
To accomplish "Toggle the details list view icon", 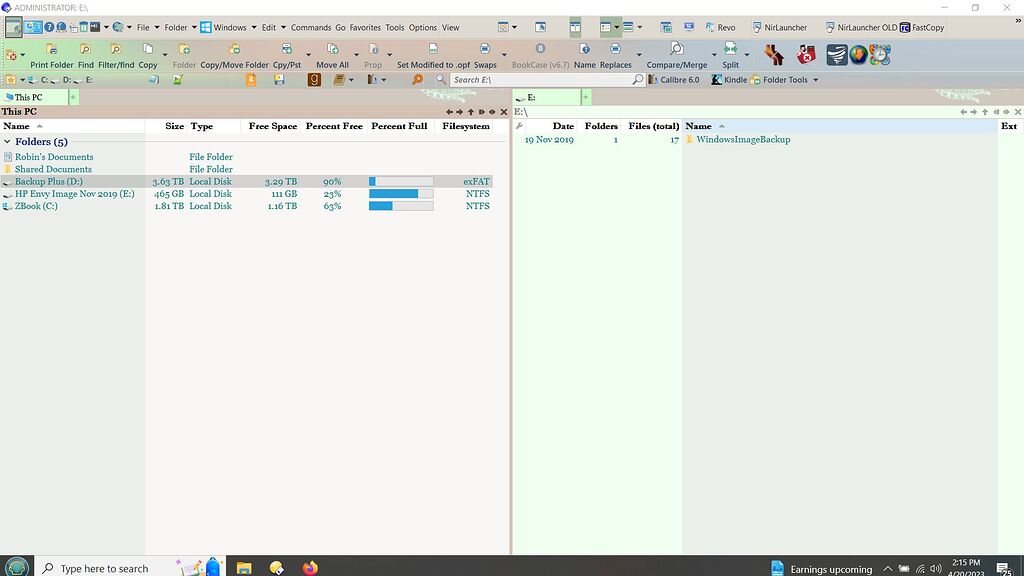I will point(604,27).
